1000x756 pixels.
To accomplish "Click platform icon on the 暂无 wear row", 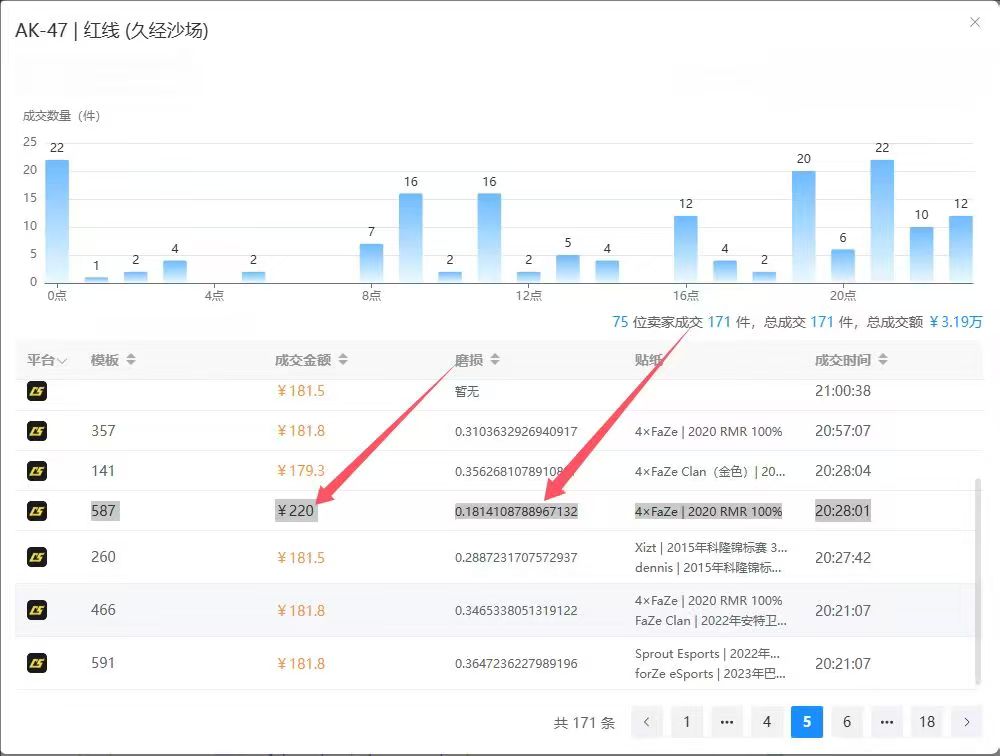I will [x=37, y=391].
